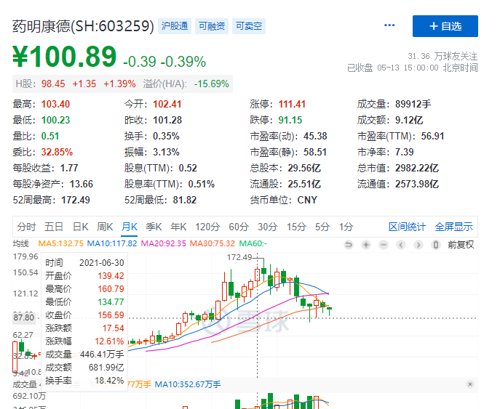Click the 172.49 peak candlestick on chart
500x409 pixels.
click(x=264, y=271)
